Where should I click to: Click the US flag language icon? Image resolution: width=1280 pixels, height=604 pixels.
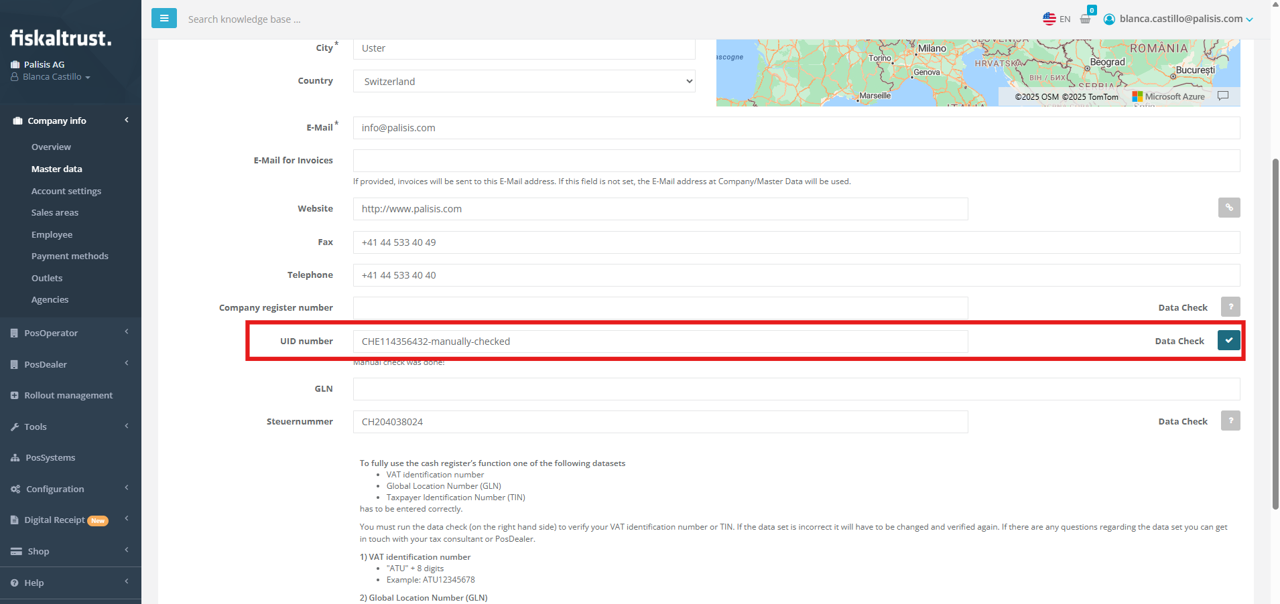pyautogui.click(x=1049, y=18)
